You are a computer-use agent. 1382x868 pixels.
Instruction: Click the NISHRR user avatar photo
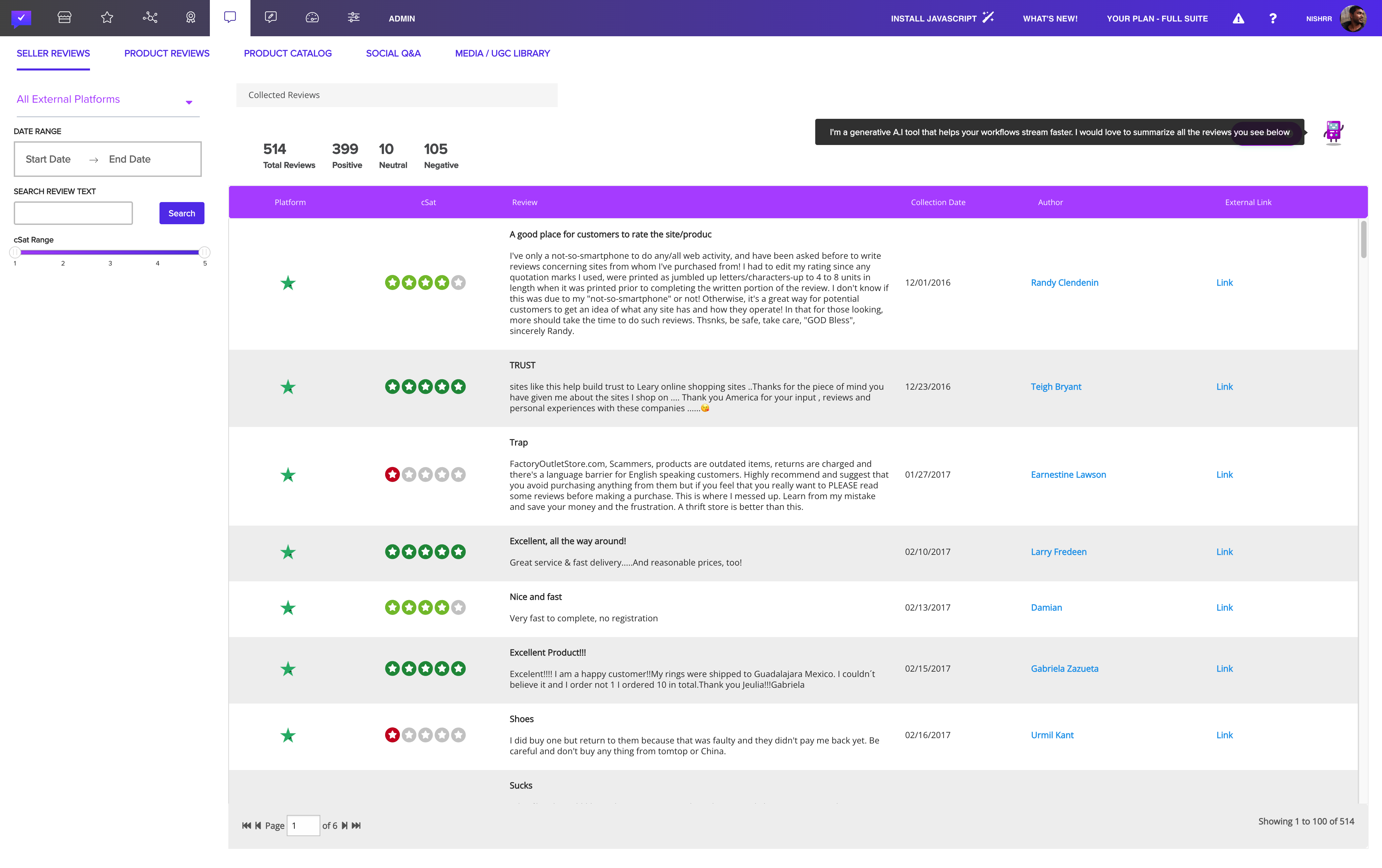(1353, 18)
